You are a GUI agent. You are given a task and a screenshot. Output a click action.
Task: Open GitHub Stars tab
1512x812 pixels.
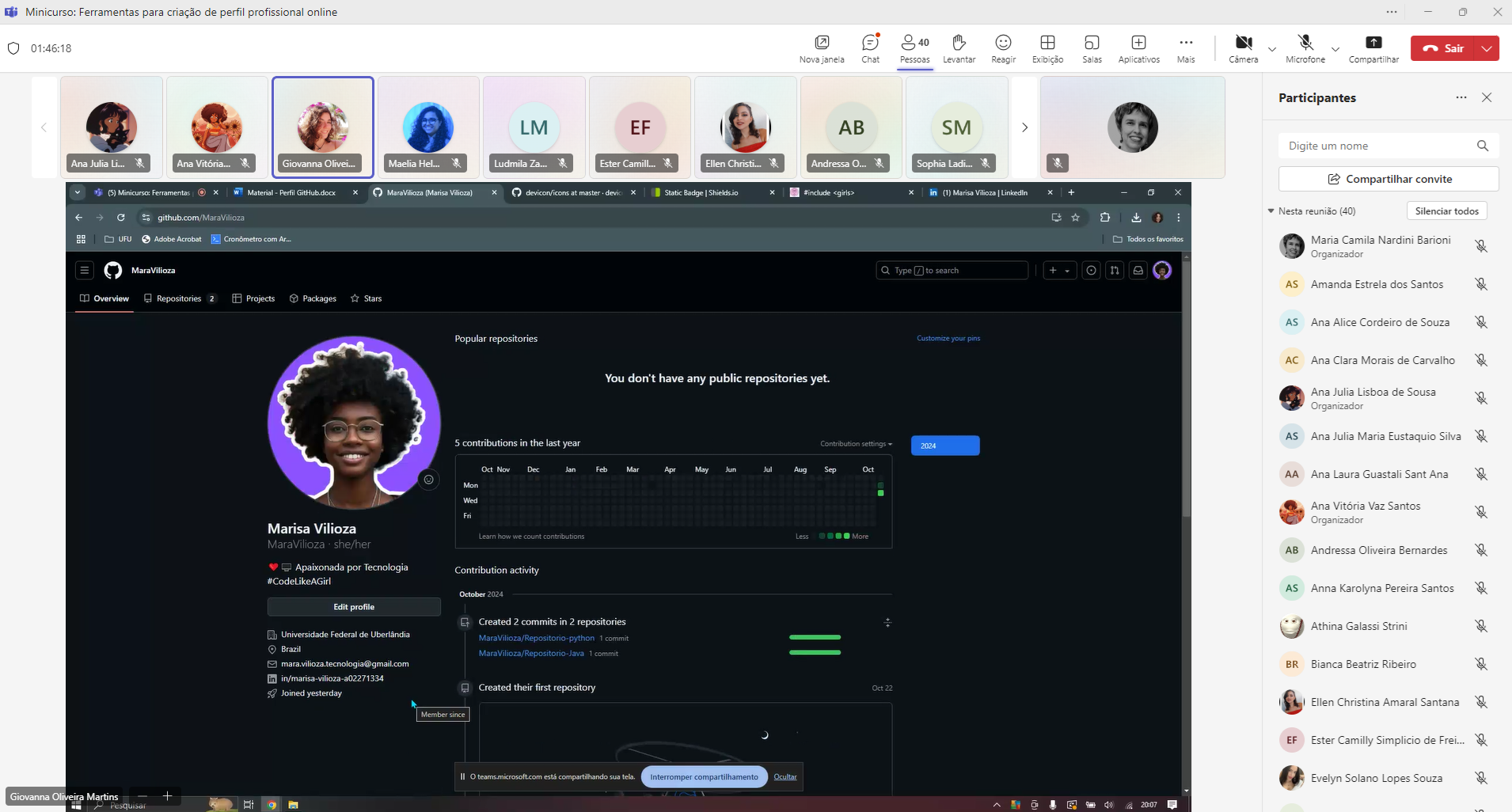click(x=366, y=298)
